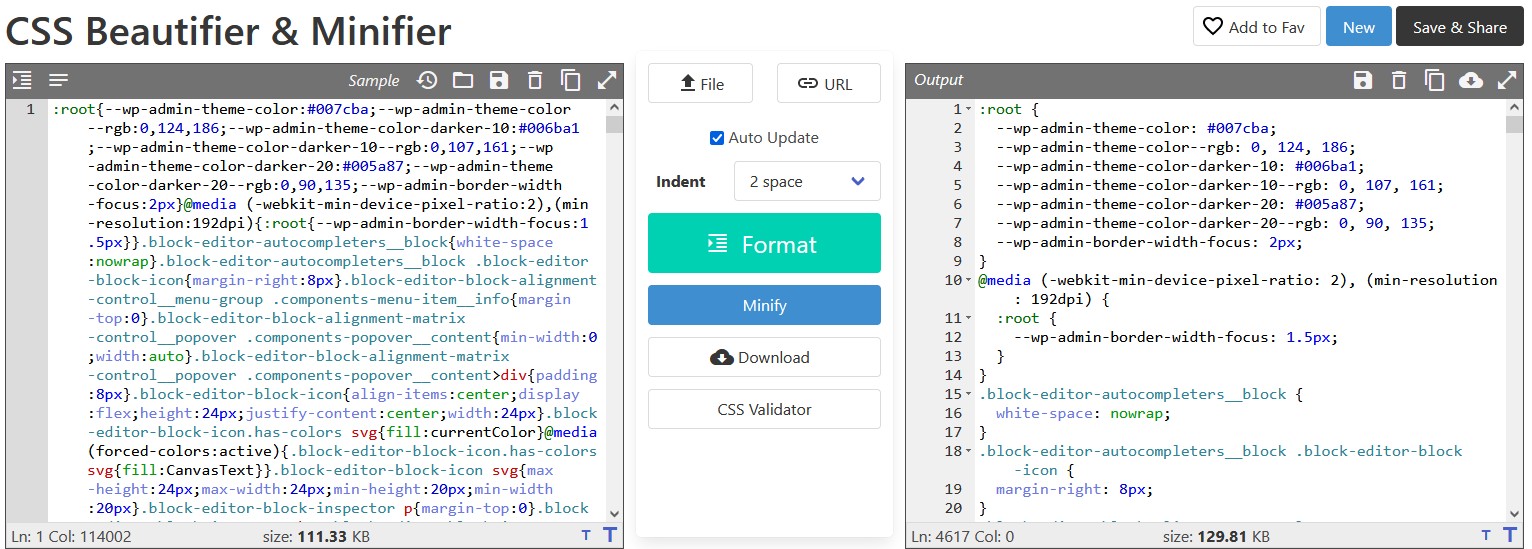Screen dimensions: 1532x549
Task: Collapse fold arrow at output line 18
Action: pyautogui.click(x=970, y=451)
